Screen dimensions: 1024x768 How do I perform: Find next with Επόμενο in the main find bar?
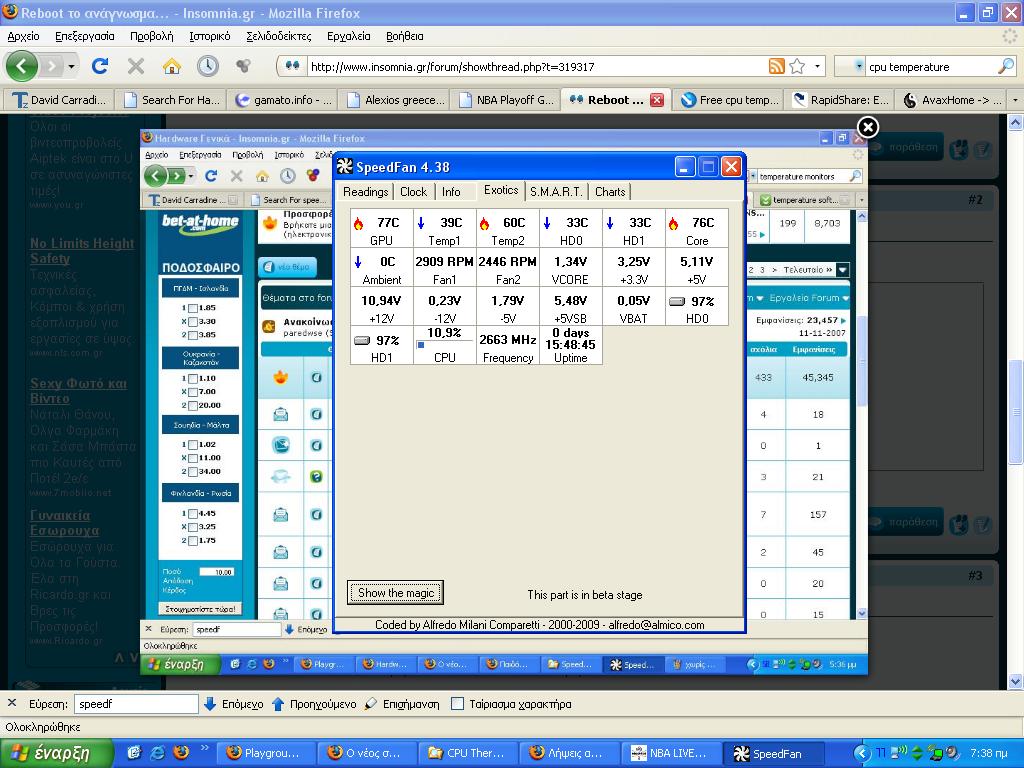(x=233, y=704)
